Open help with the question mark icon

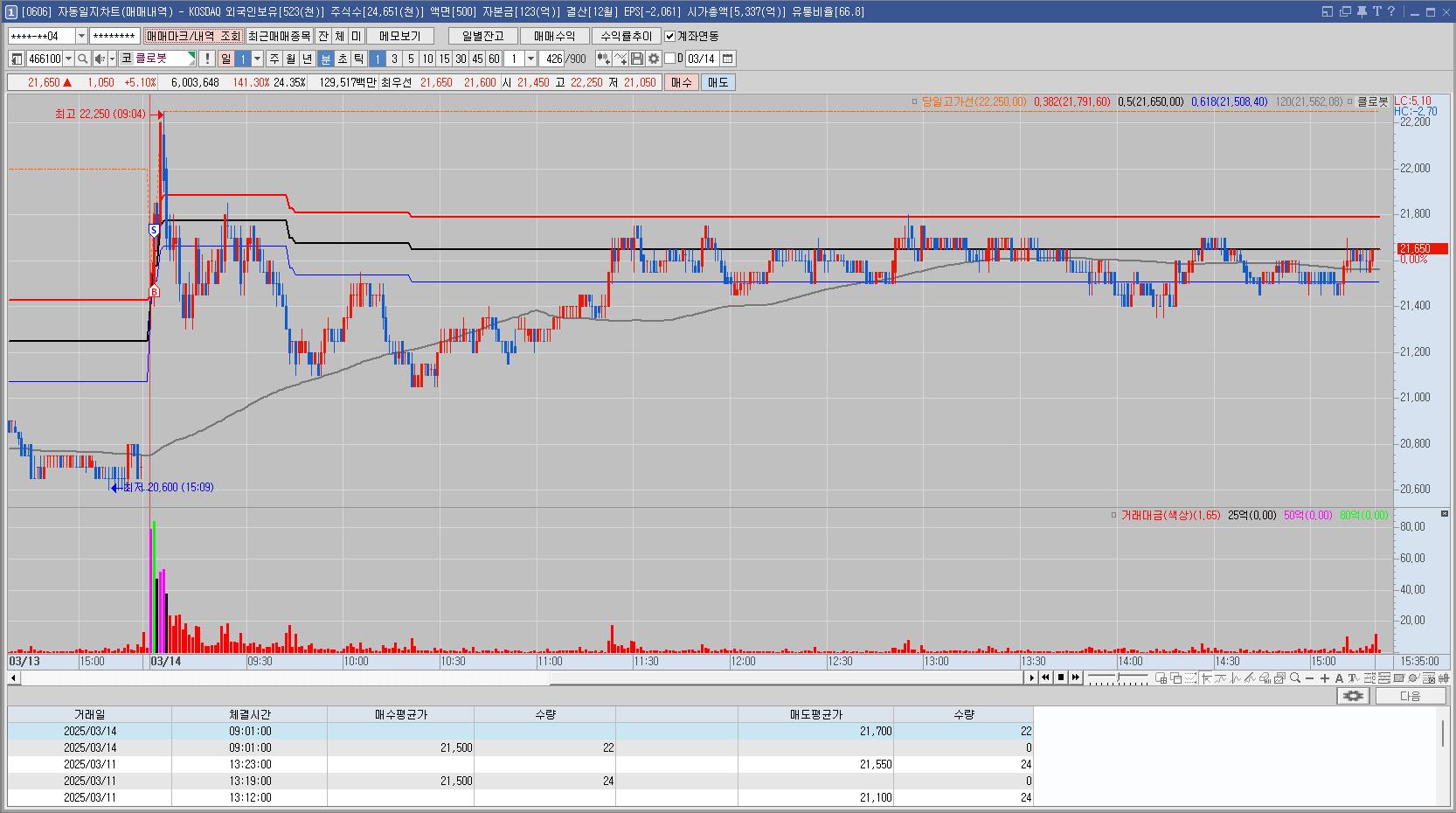[1391, 11]
